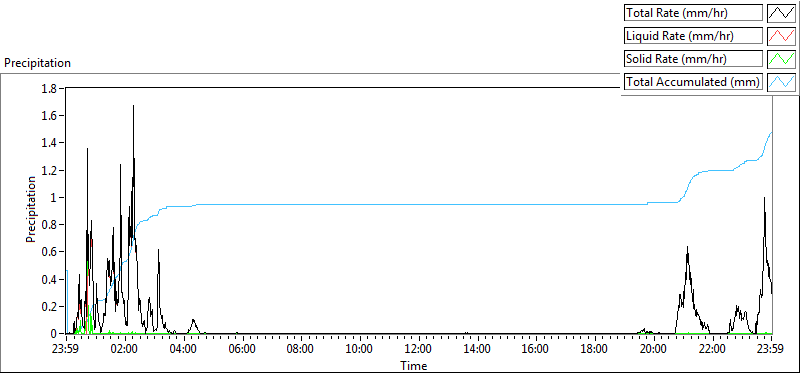Click the 02:00 time axis label
800x373 pixels.
125,350
